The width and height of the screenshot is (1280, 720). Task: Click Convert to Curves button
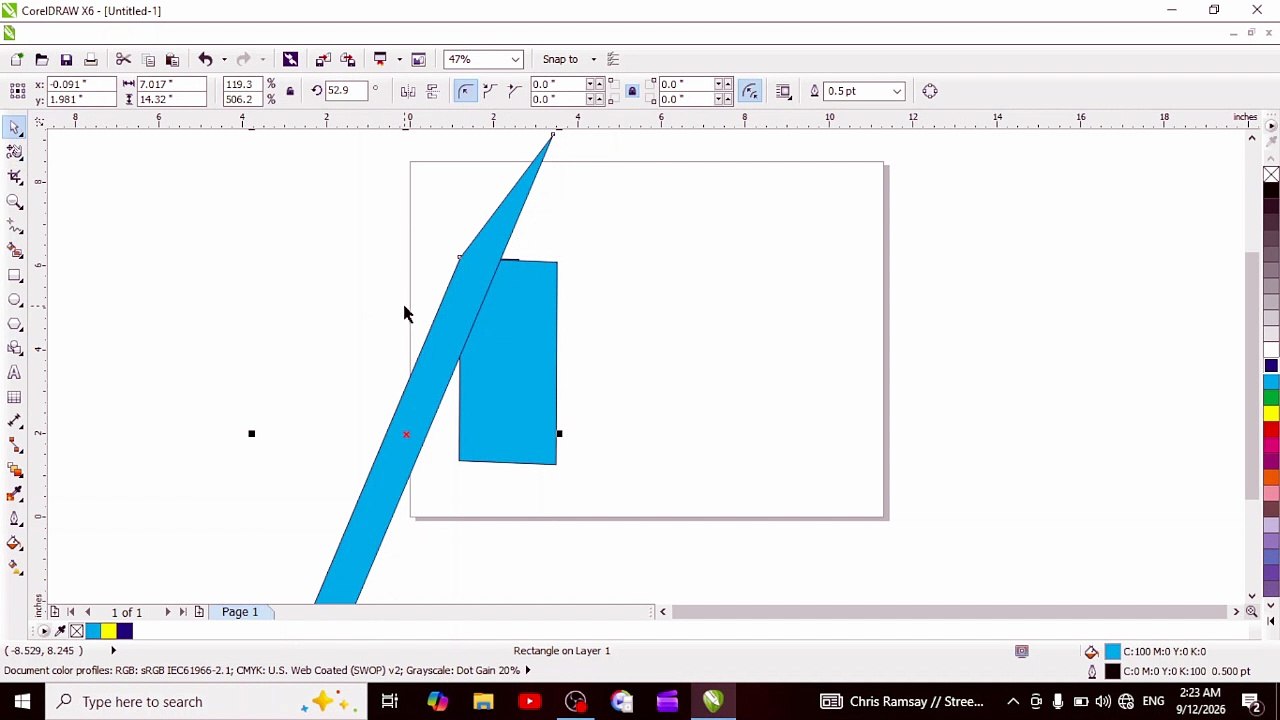930,92
